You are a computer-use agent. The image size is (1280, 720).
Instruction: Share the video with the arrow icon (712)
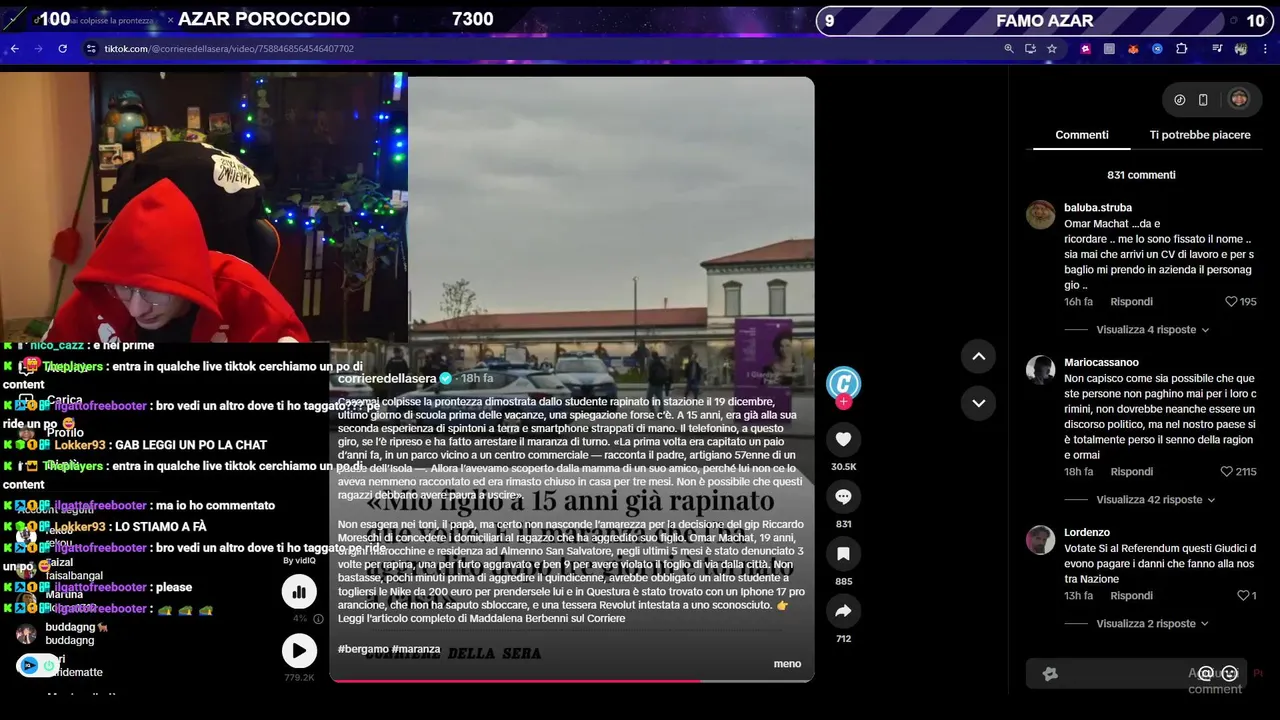843,610
